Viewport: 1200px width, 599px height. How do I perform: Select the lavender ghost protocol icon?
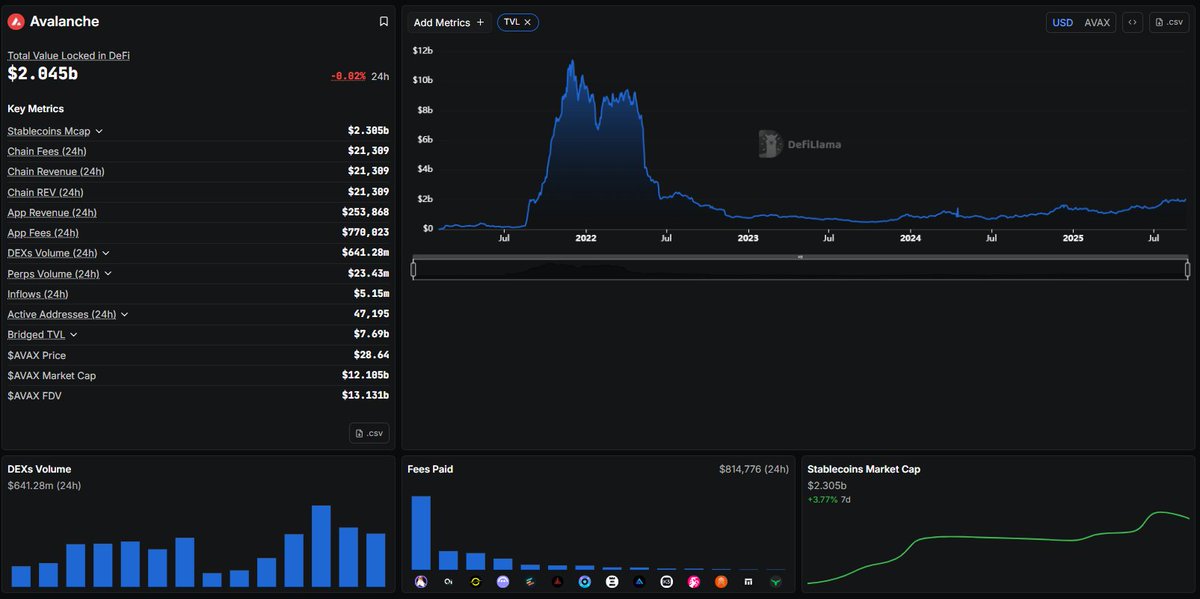(x=503, y=581)
